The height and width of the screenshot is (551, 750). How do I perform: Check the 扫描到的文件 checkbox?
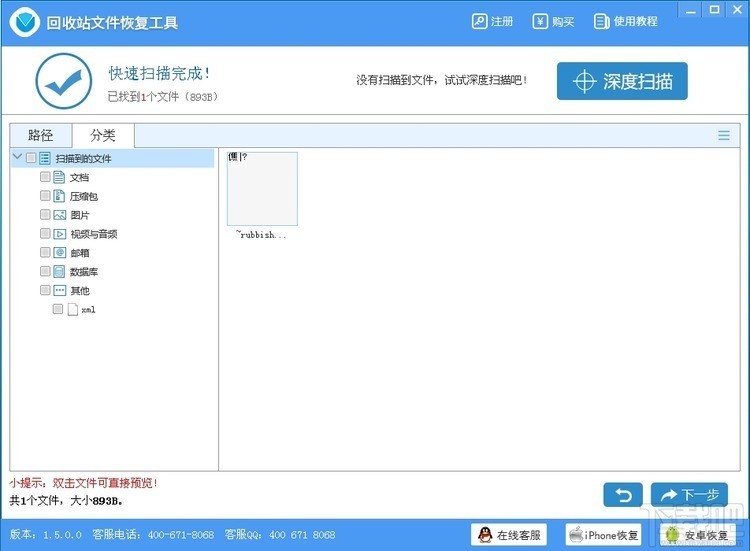31,157
